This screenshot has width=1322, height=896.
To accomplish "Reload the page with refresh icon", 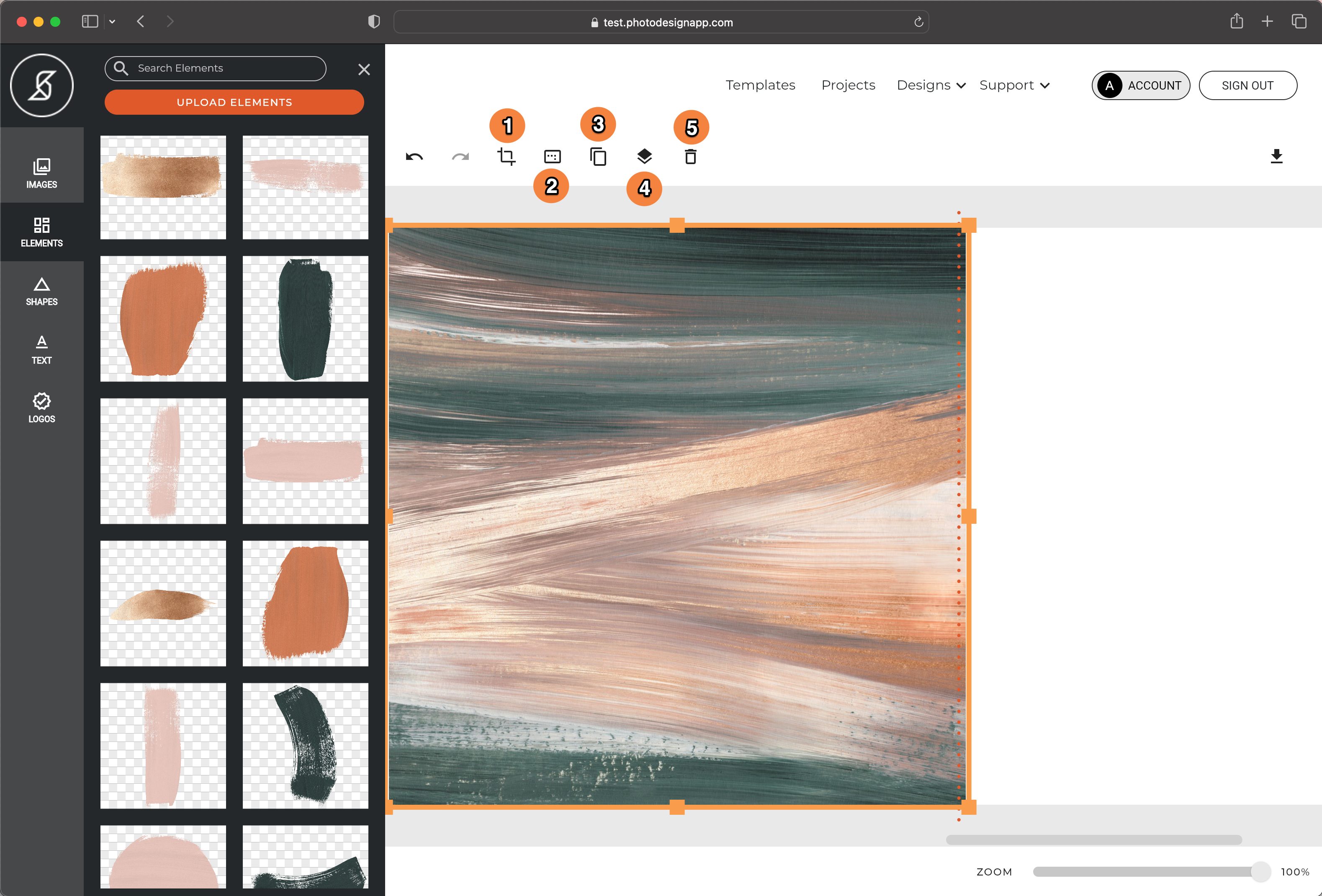I will click(918, 22).
